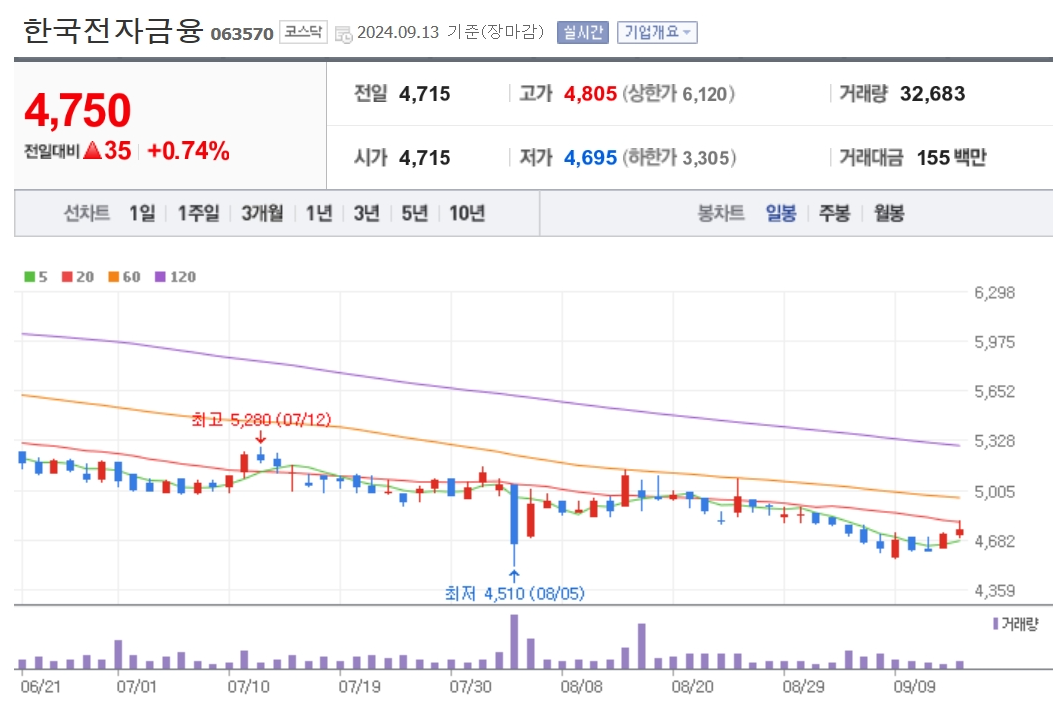1053x709 pixels.
Task: Click the 고가 value 4,805
Action: [590, 93]
